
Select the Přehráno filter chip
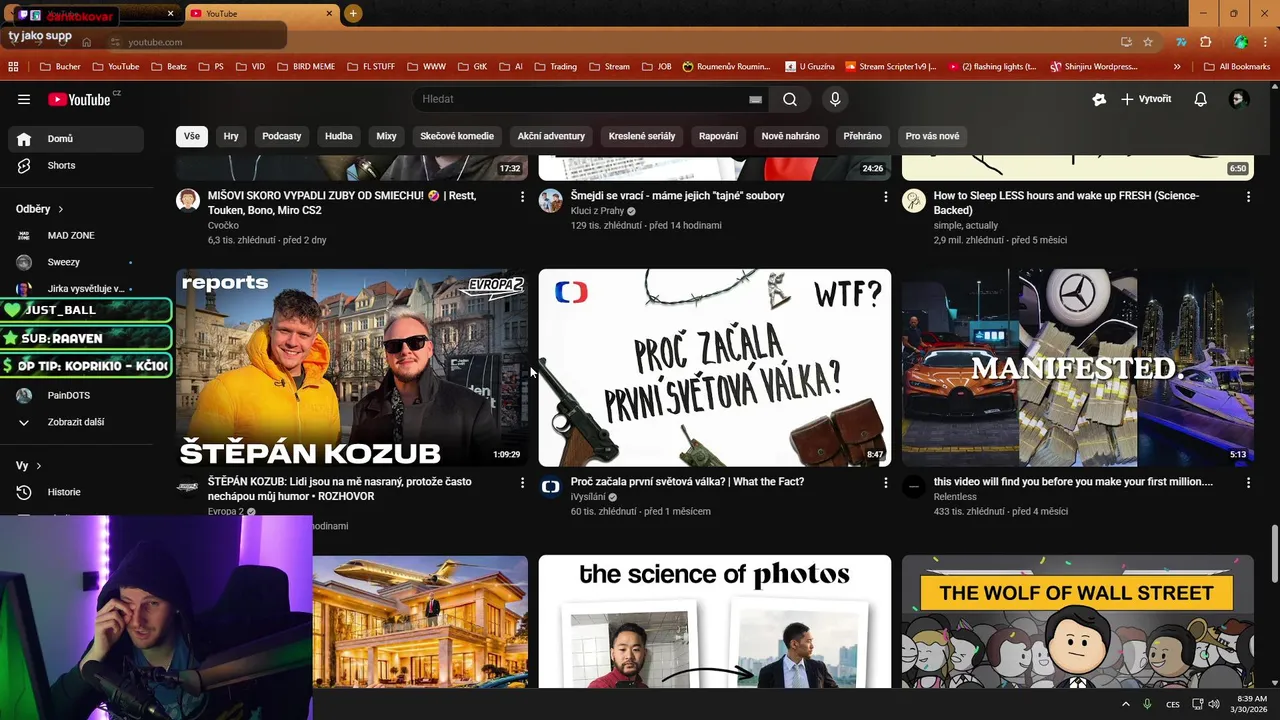[863, 136]
